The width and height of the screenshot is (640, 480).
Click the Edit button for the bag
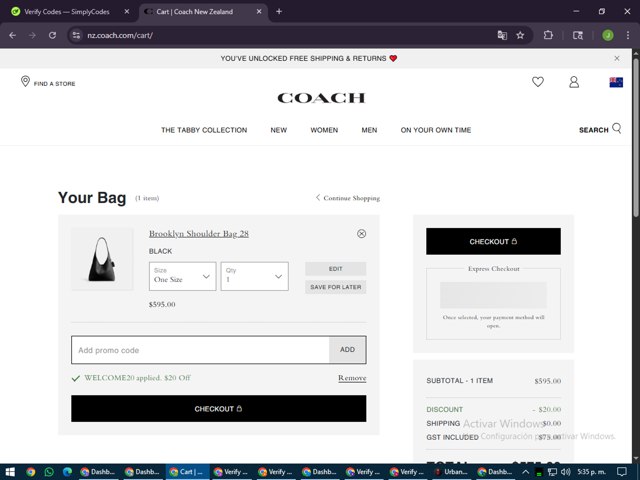click(x=336, y=269)
